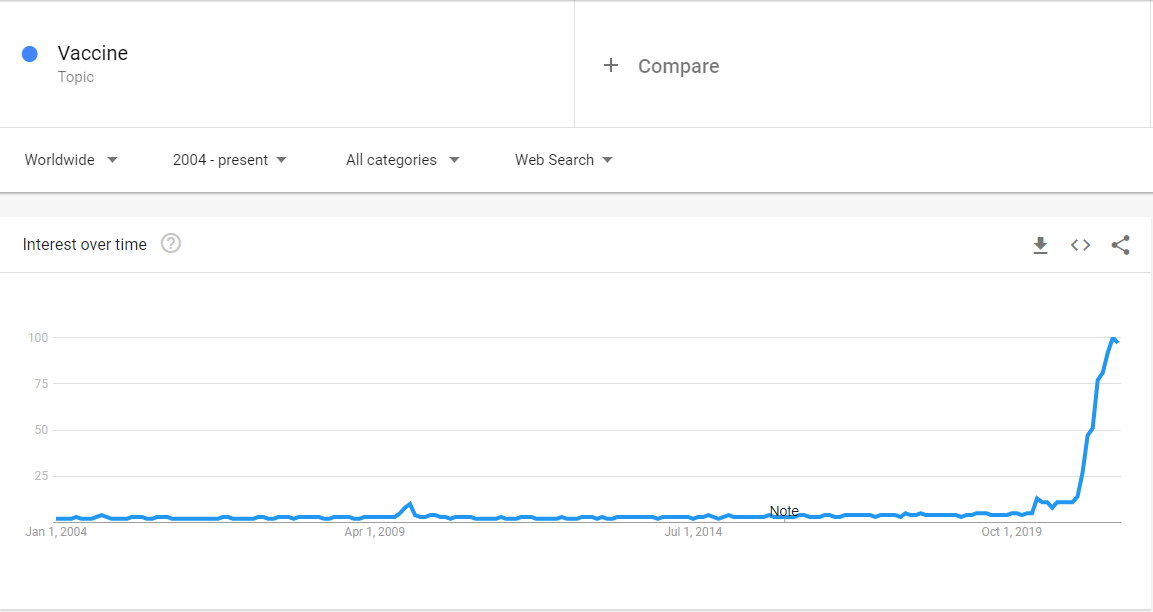The height and width of the screenshot is (612, 1153).
Task: Open the Web Search type dropdown
Action: (564, 160)
